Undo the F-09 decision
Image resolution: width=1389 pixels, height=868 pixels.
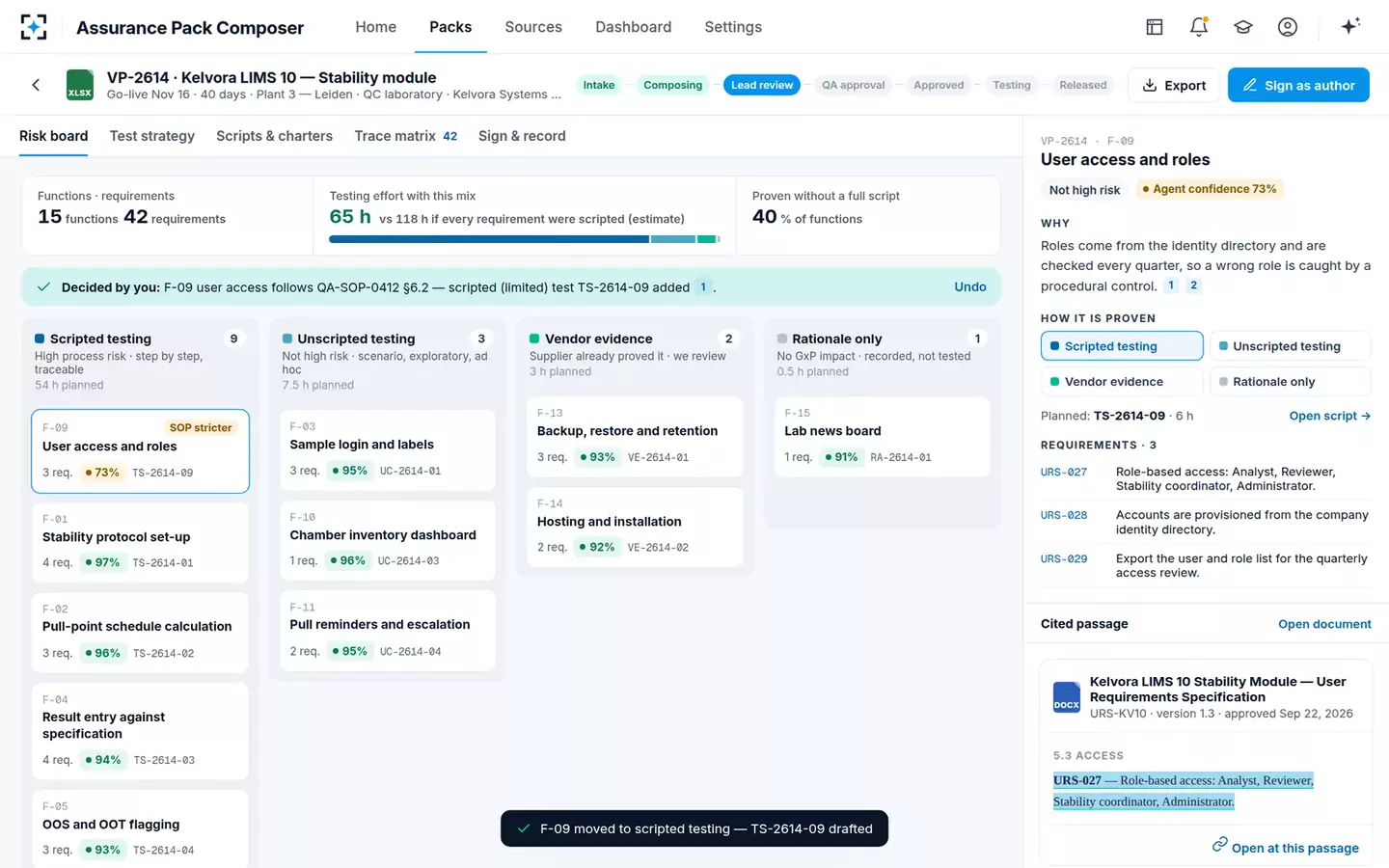point(969,286)
